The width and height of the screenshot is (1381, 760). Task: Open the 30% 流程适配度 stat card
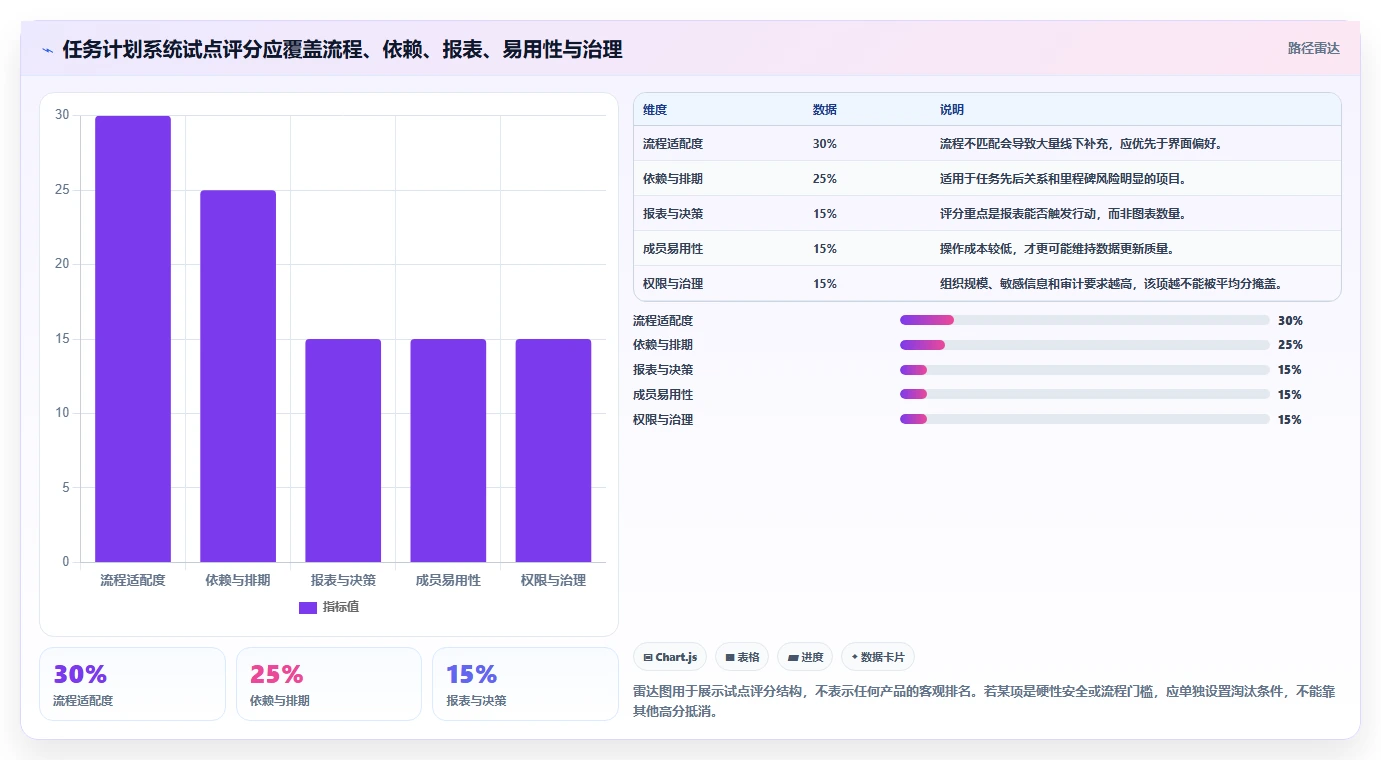132,684
